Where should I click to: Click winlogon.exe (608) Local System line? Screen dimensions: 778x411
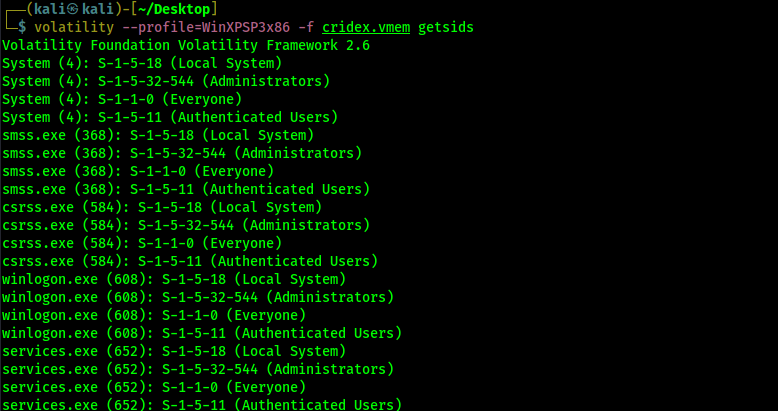[x=174, y=279]
